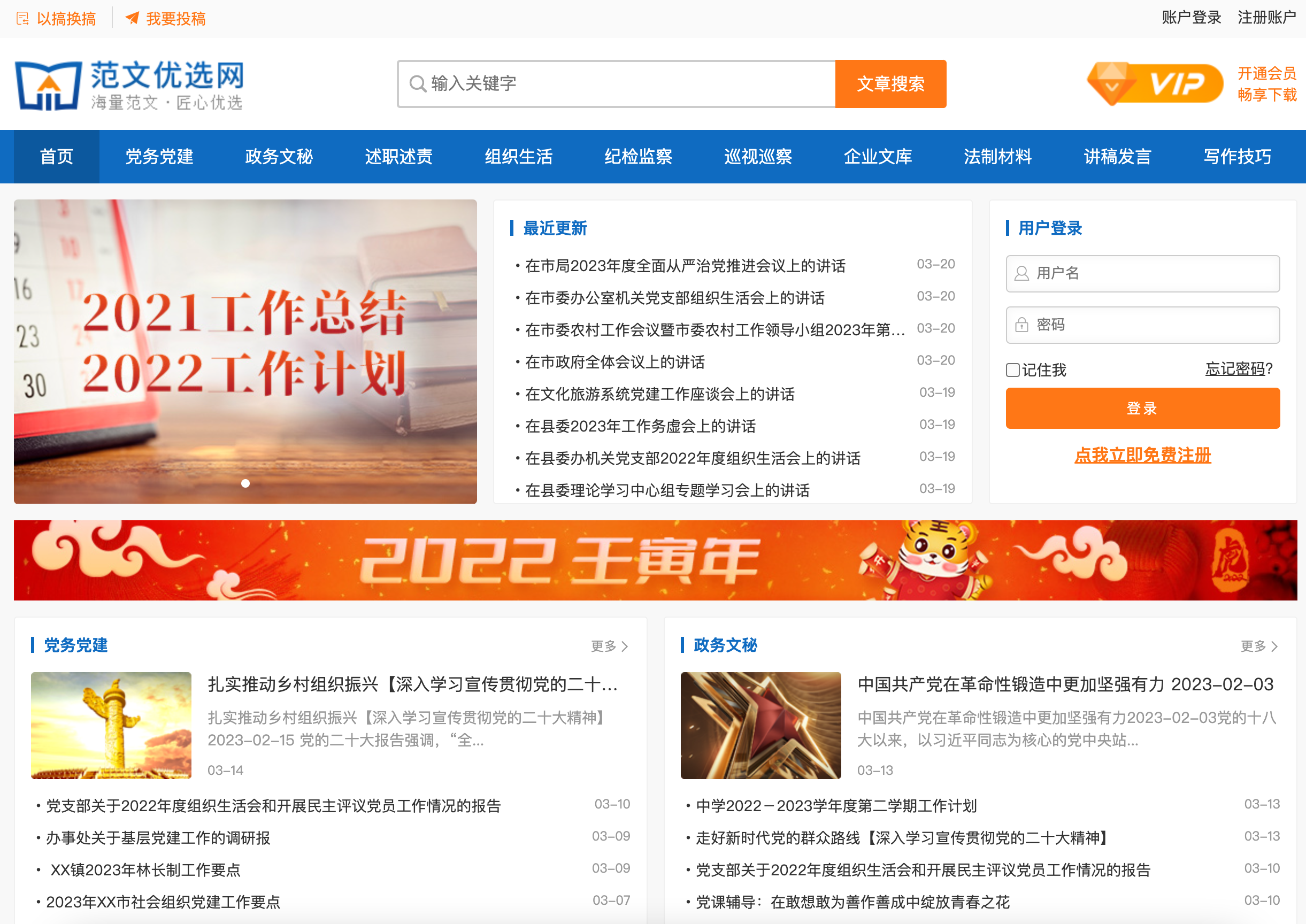
Task: Click the carousel dot indicator on banner
Action: point(245,483)
